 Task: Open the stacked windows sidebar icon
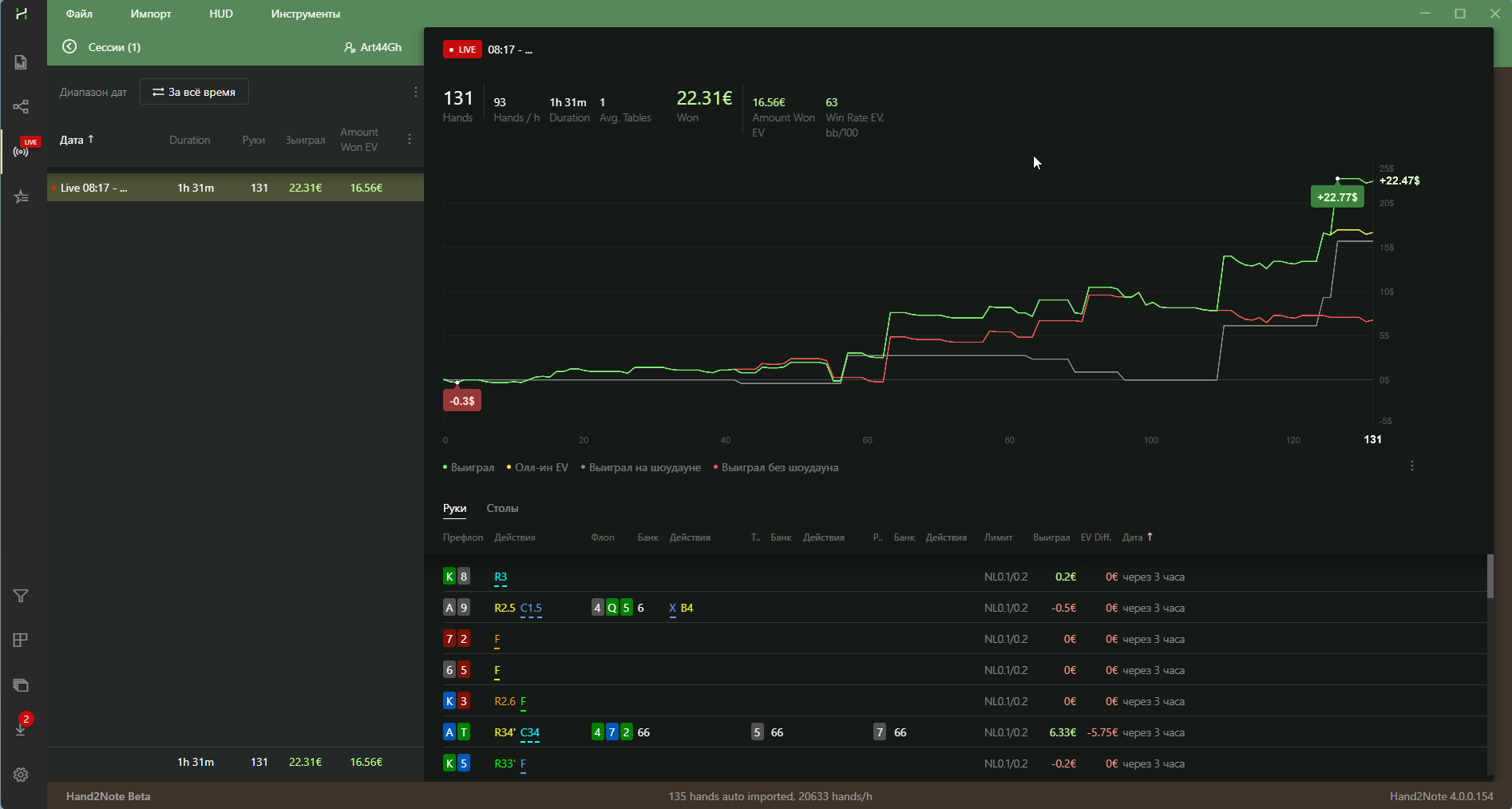[x=22, y=685]
